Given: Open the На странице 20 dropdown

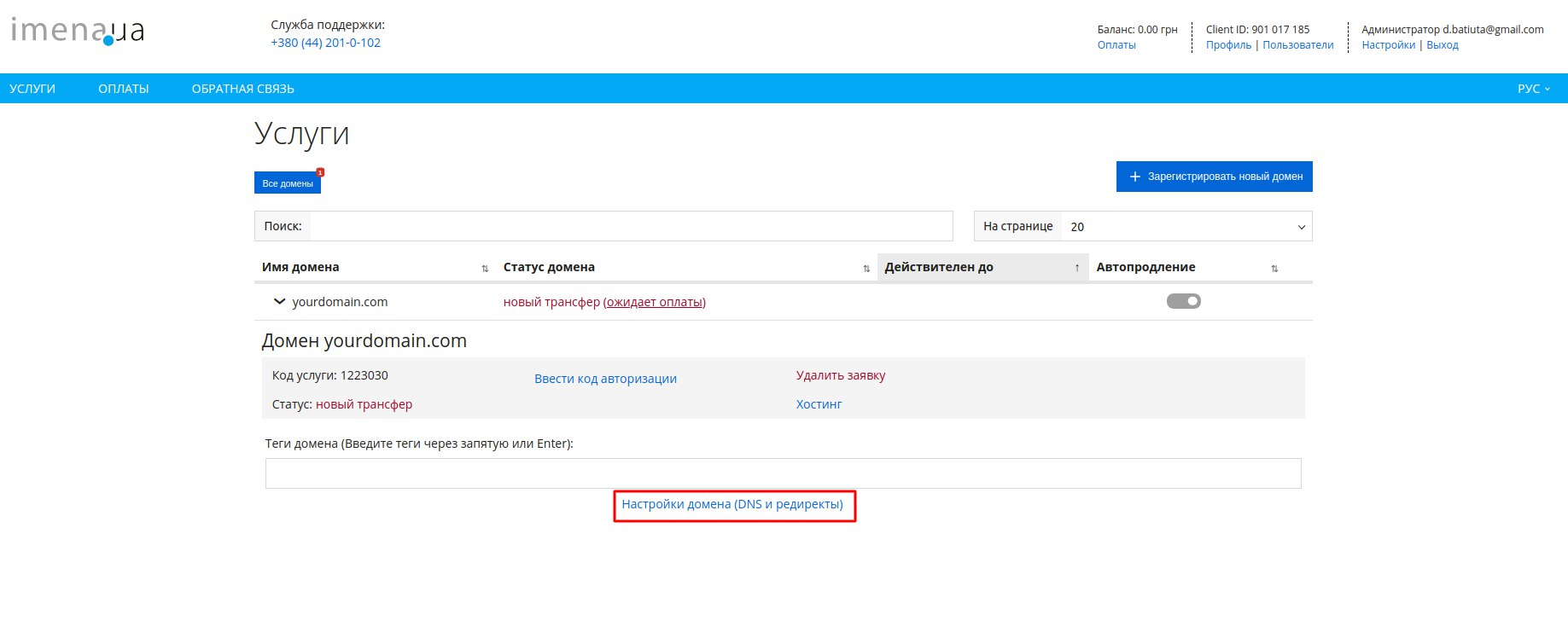Looking at the screenshot, I should tap(1186, 226).
